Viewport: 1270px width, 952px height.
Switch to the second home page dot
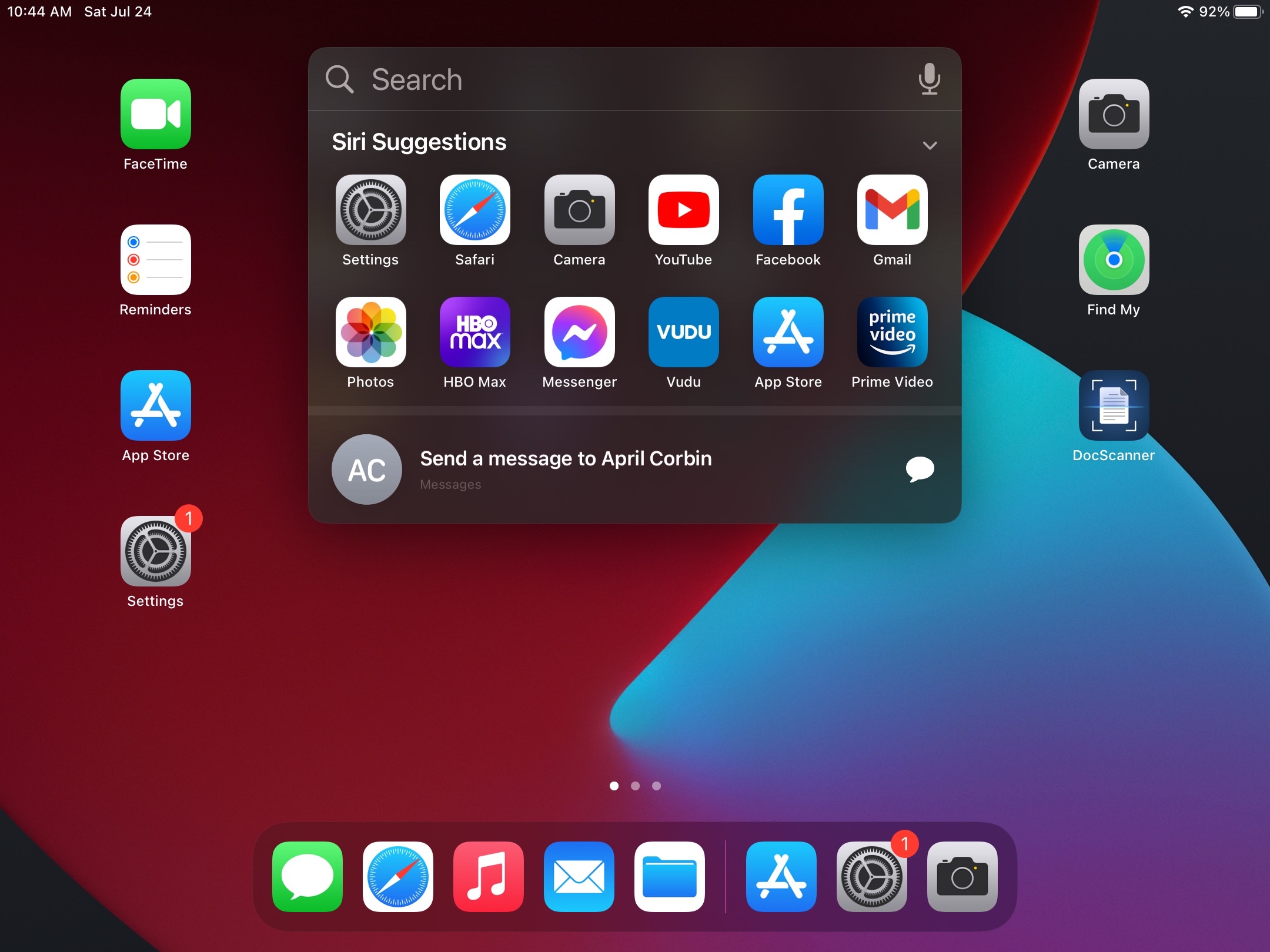point(635,786)
